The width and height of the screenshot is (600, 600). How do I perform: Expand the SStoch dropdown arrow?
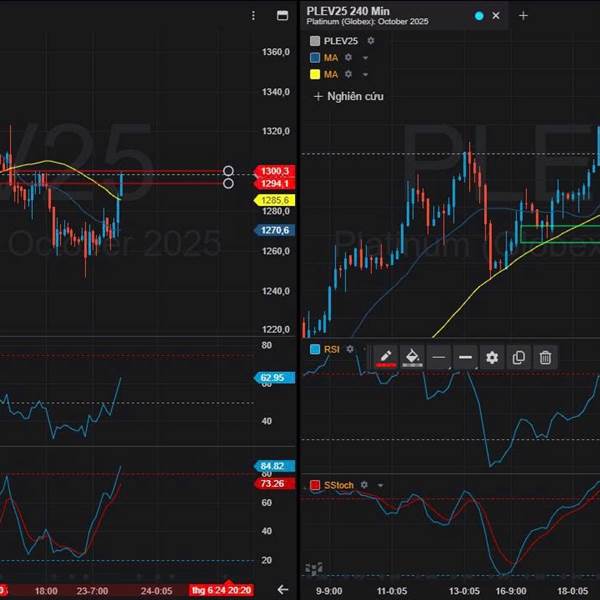[x=380, y=485]
